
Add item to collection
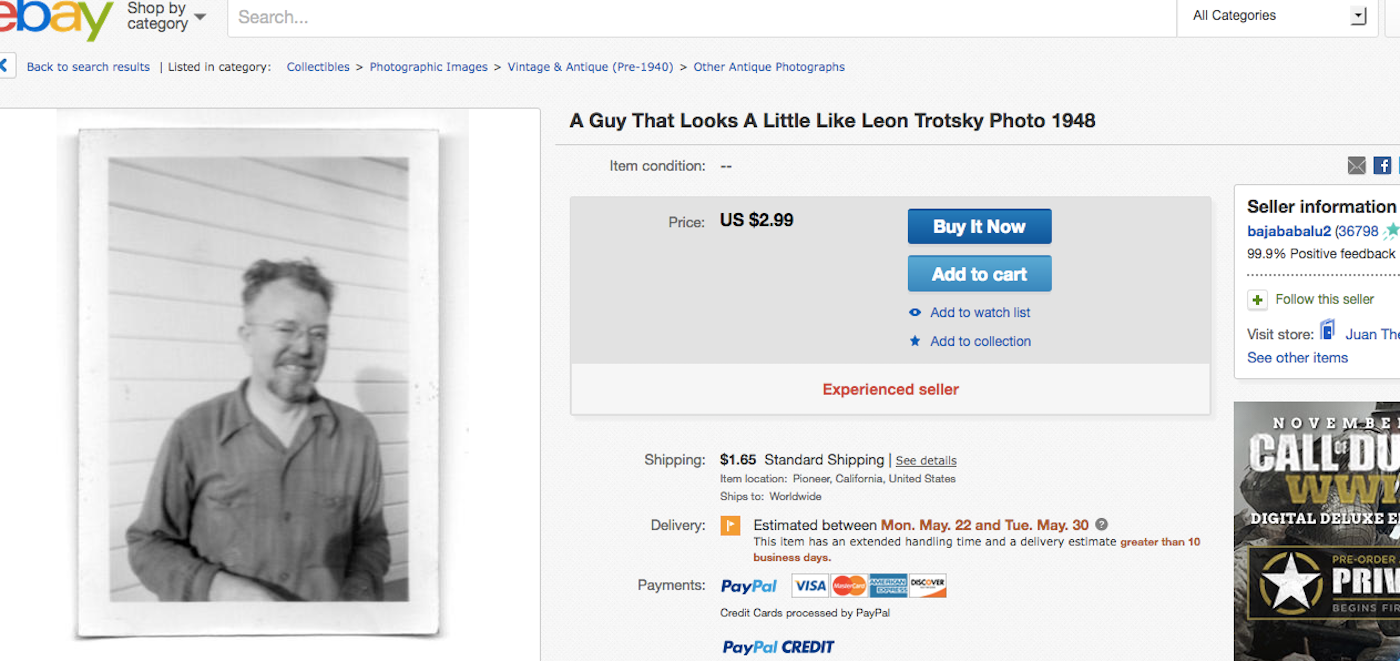coord(979,341)
